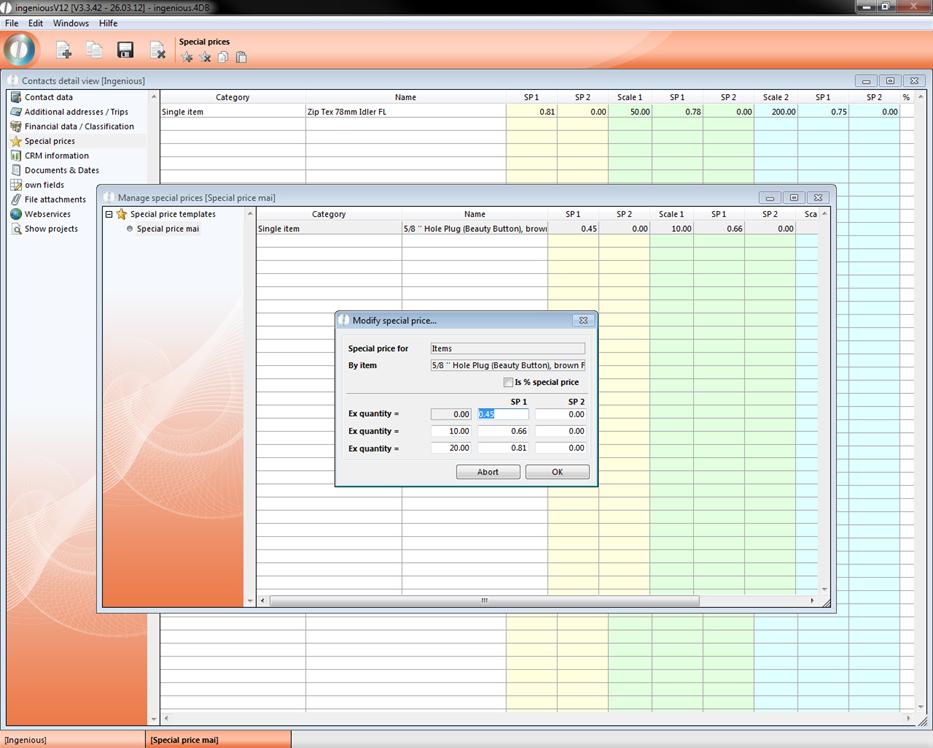Image resolution: width=933 pixels, height=748 pixels.
Task: Open CRM information in the sidebar
Action: click(56, 156)
